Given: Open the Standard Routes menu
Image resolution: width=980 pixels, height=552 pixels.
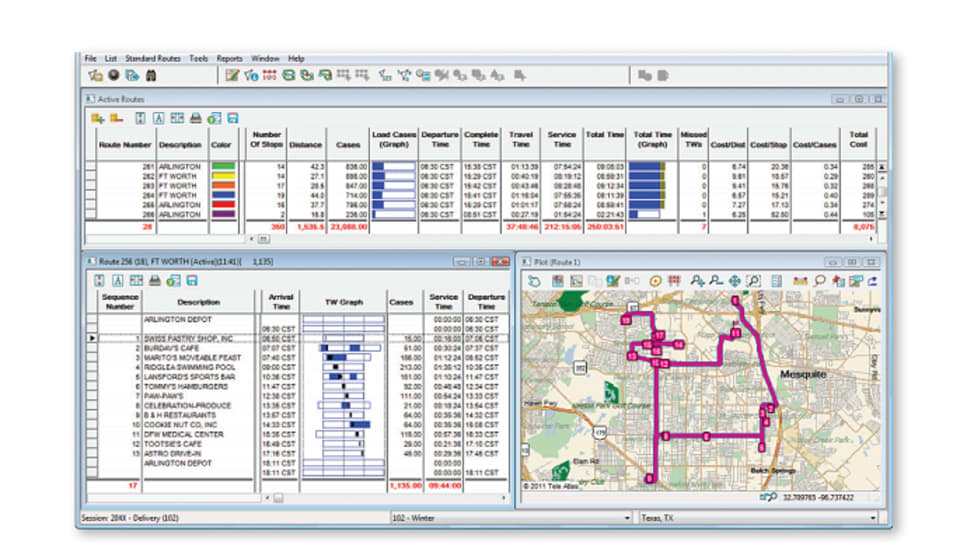Looking at the screenshot, I should [x=153, y=59].
